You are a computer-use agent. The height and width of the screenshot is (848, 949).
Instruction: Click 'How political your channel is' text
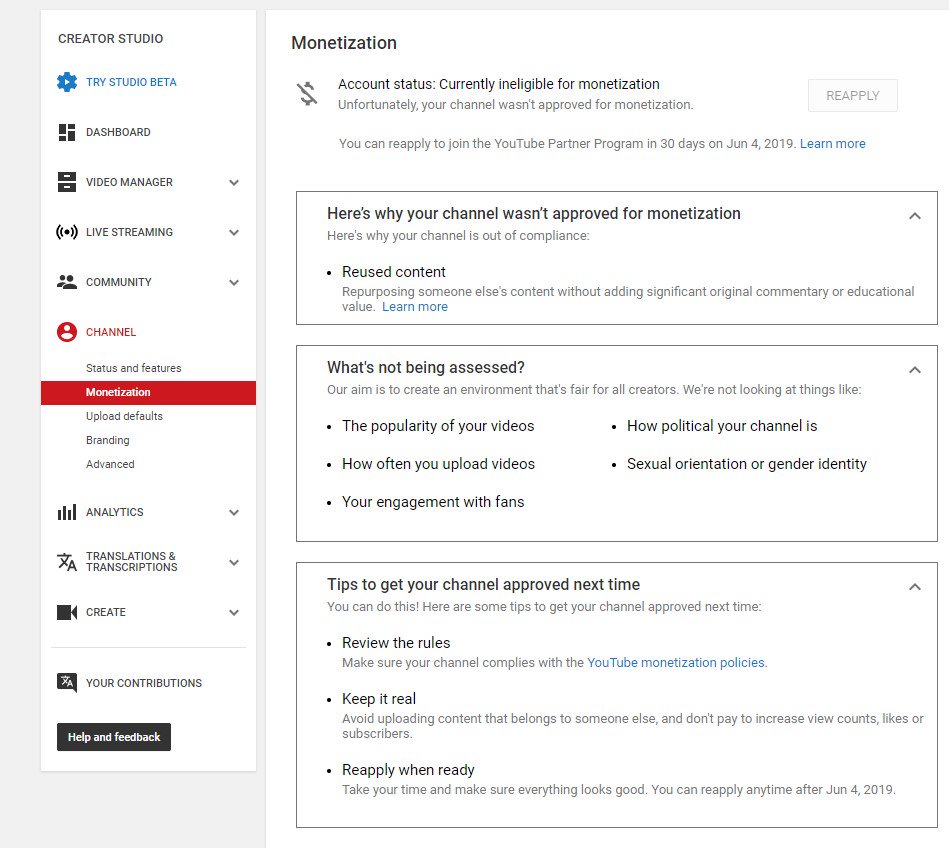pos(722,426)
